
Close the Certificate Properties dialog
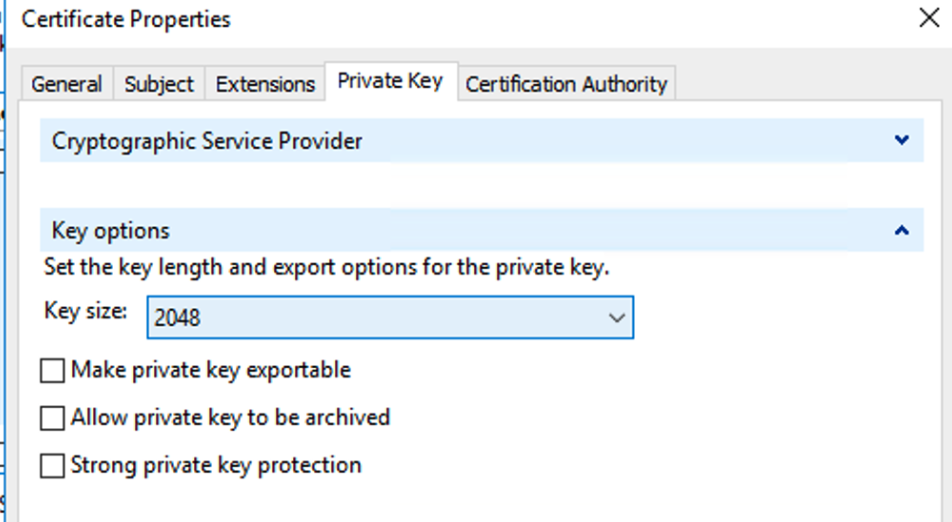pos(929,19)
